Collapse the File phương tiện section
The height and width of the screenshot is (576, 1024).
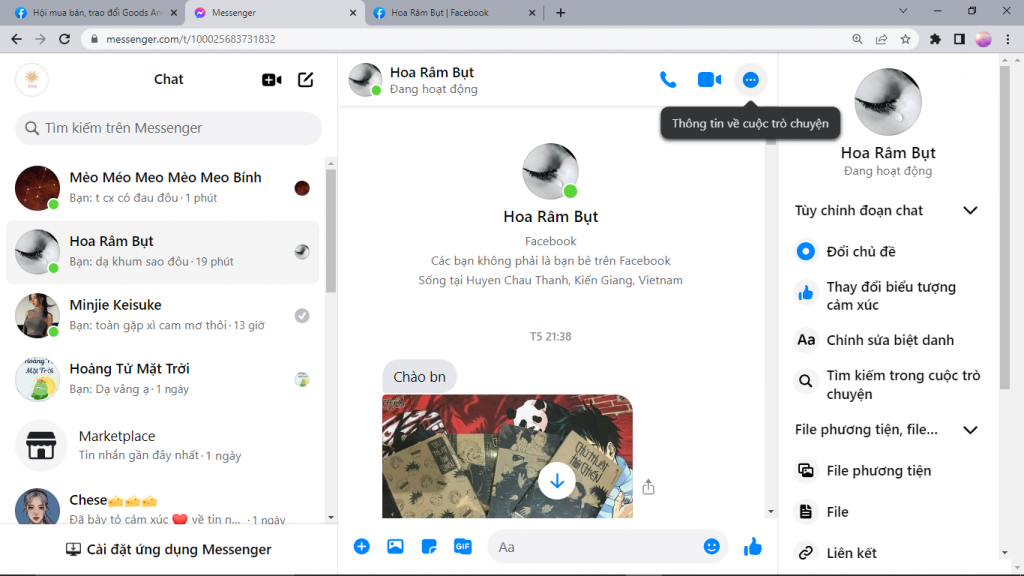point(969,430)
